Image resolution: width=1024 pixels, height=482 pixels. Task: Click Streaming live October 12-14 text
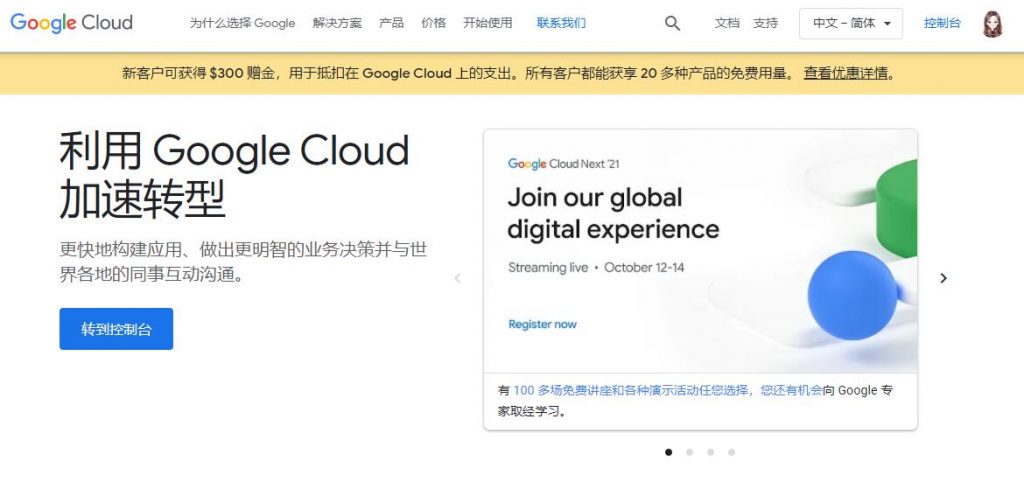(596, 267)
